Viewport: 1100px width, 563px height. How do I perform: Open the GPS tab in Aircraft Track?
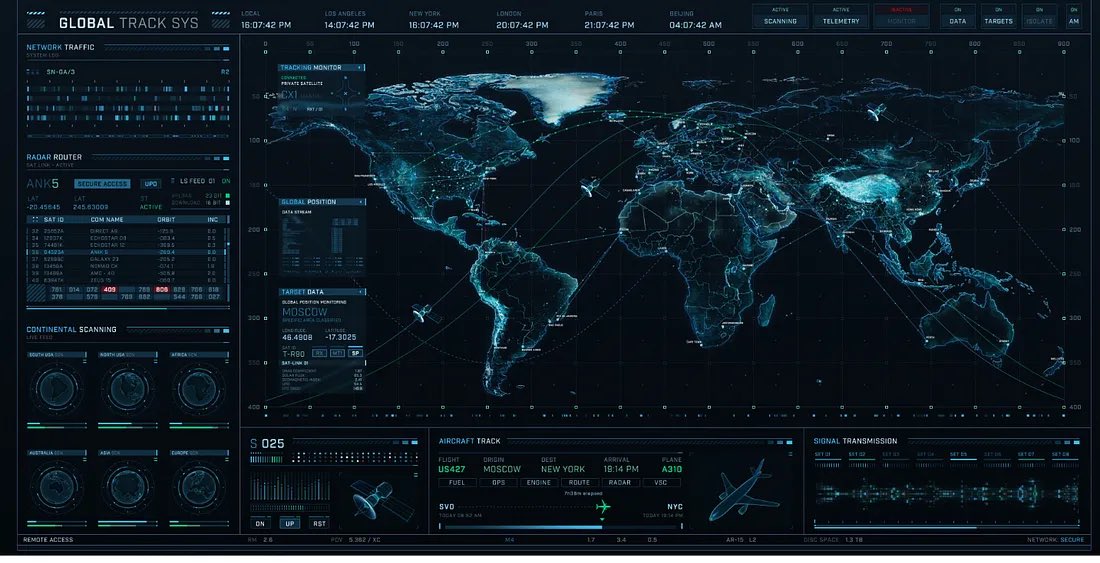(x=498, y=482)
